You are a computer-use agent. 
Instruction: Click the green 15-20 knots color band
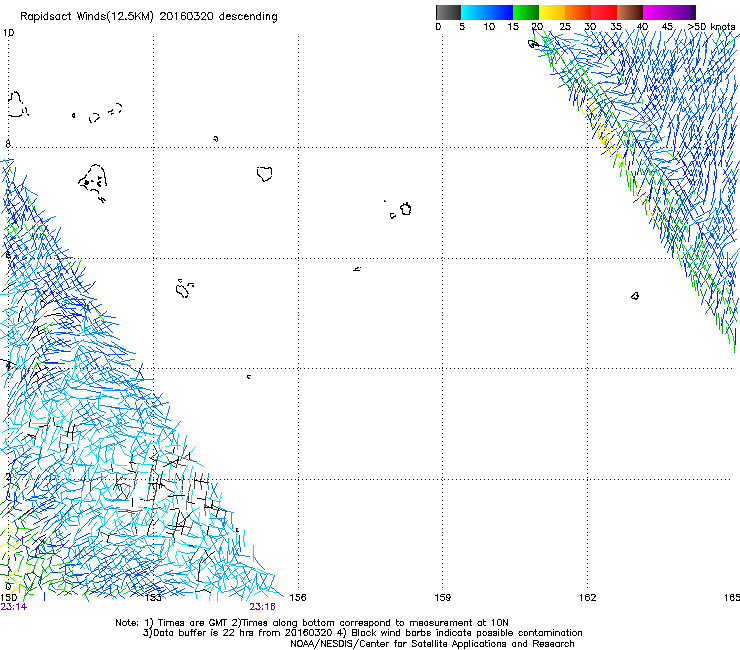tap(526, 12)
